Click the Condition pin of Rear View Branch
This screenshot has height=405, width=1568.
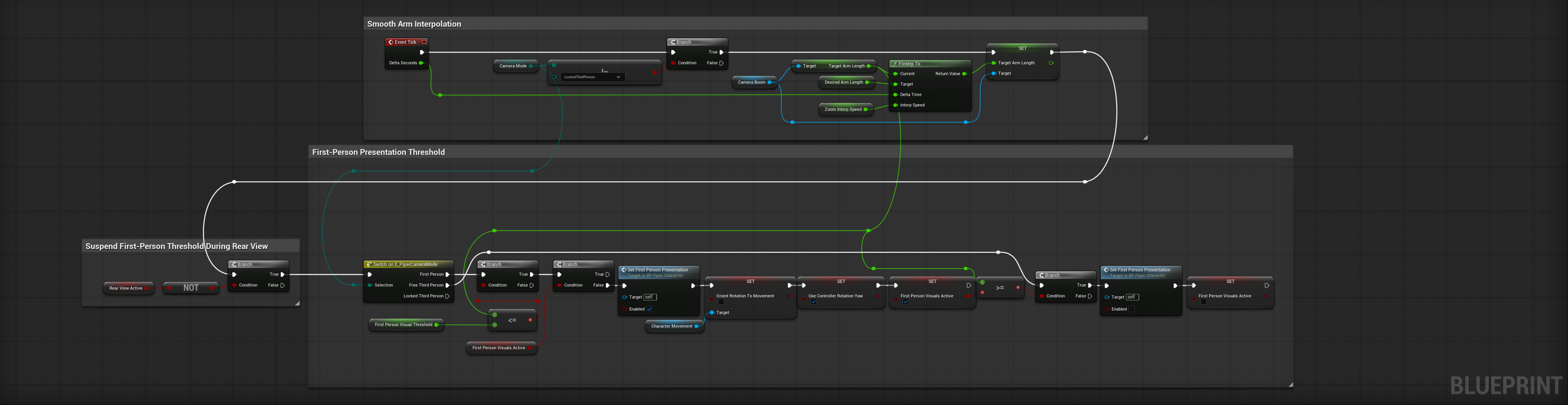pos(234,285)
